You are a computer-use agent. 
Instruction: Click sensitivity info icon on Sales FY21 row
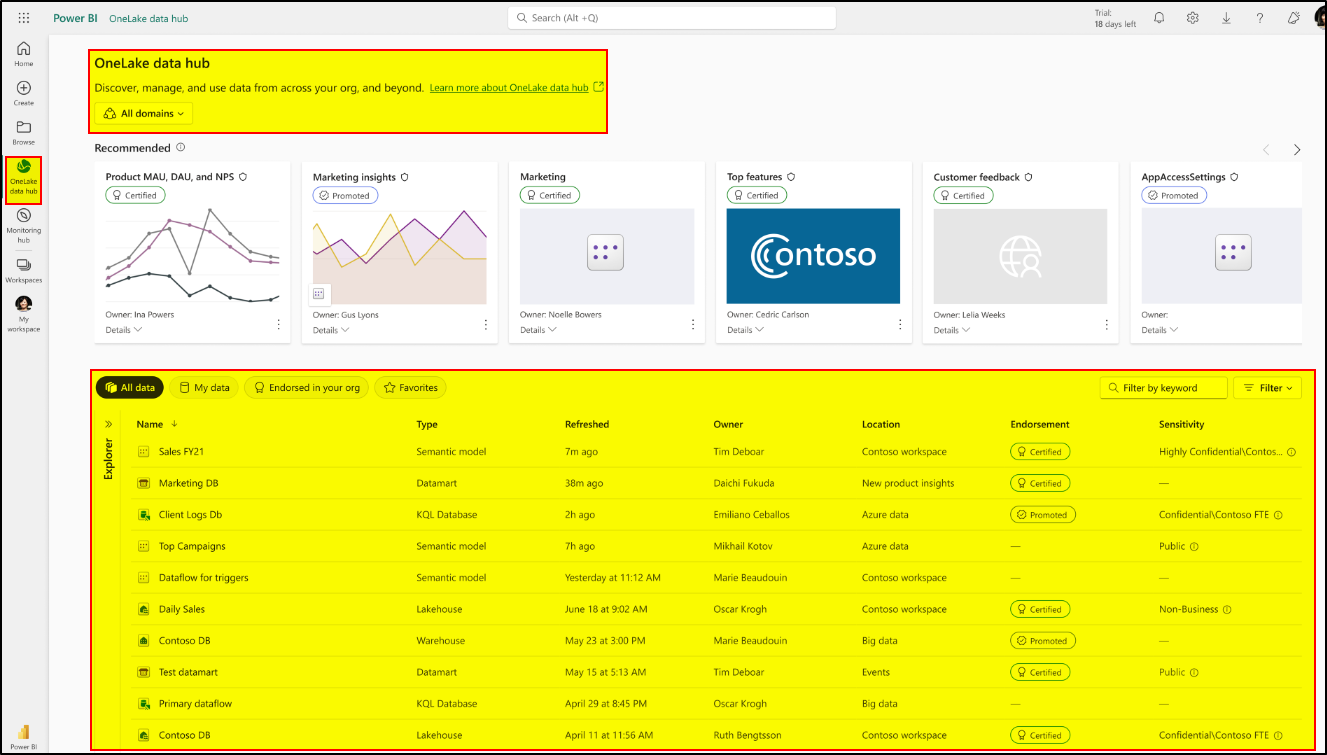[x=1291, y=452]
